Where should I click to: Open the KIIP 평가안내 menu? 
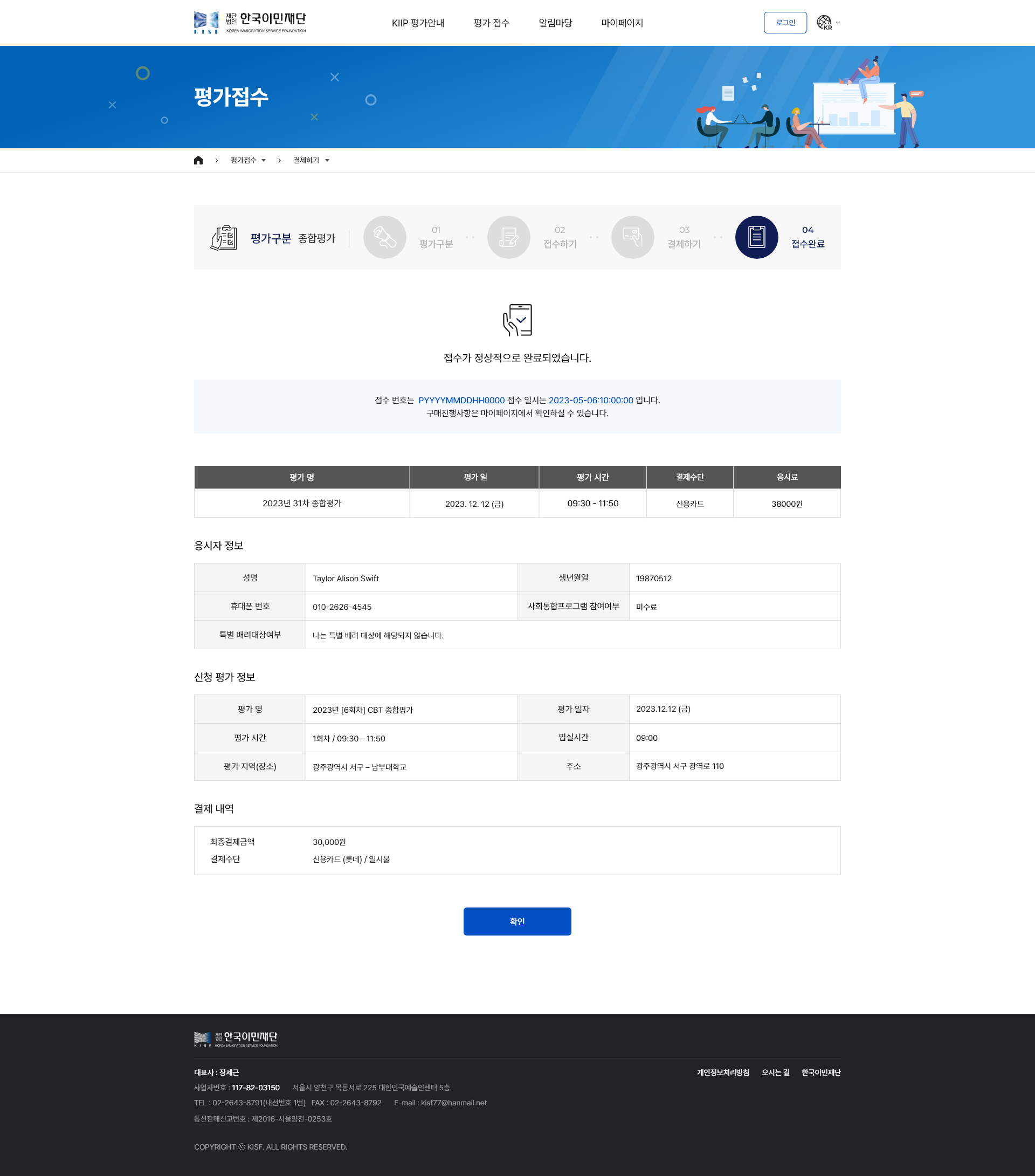coord(418,23)
